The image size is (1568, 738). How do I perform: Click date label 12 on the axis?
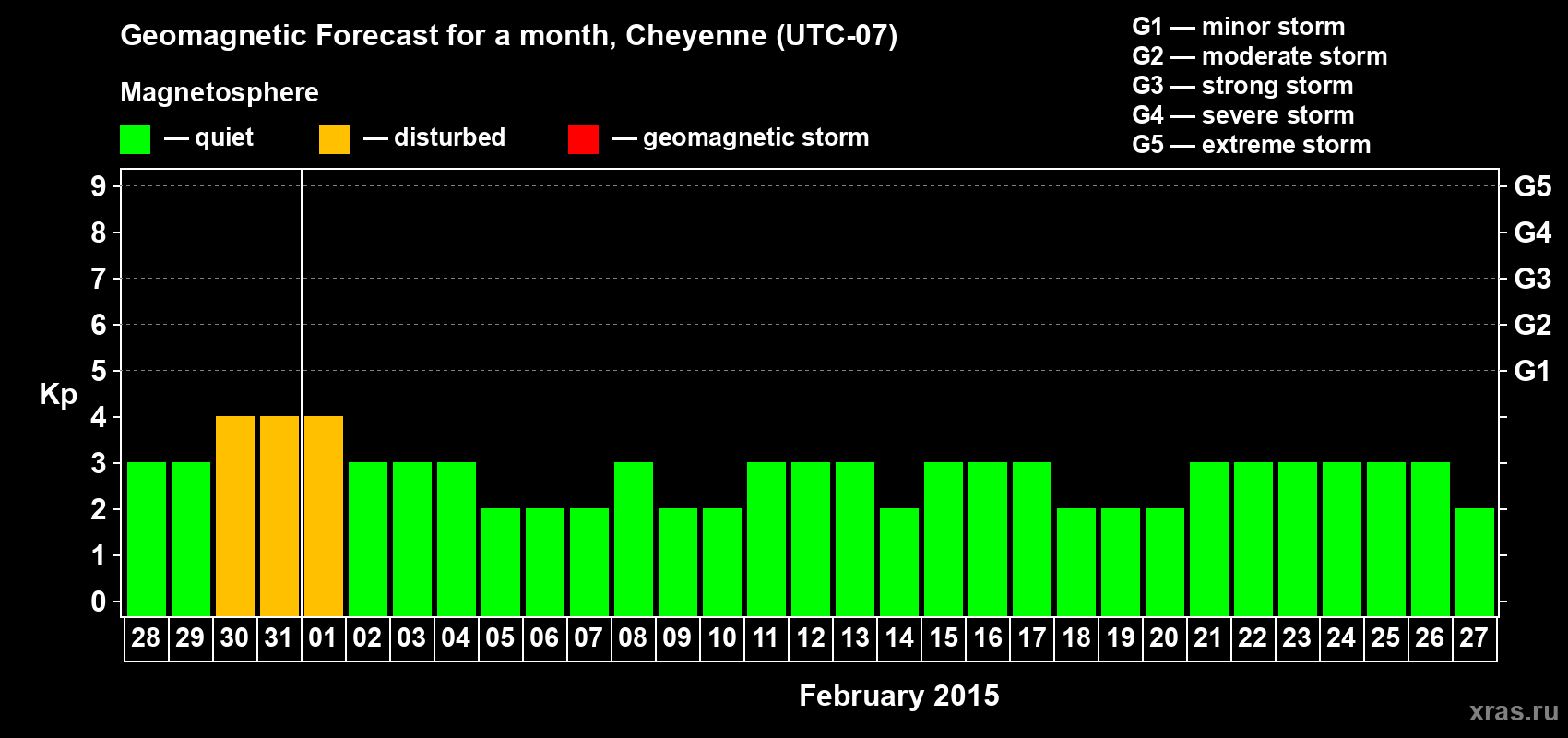pyautogui.click(x=810, y=637)
